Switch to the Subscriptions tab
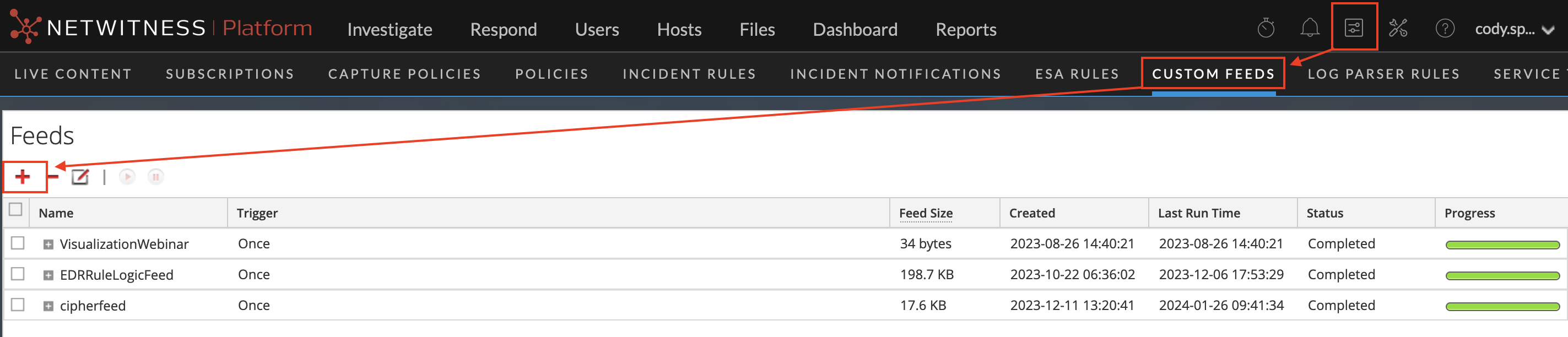Image resolution: width=1568 pixels, height=337 pixels. [x=230, y=74]
